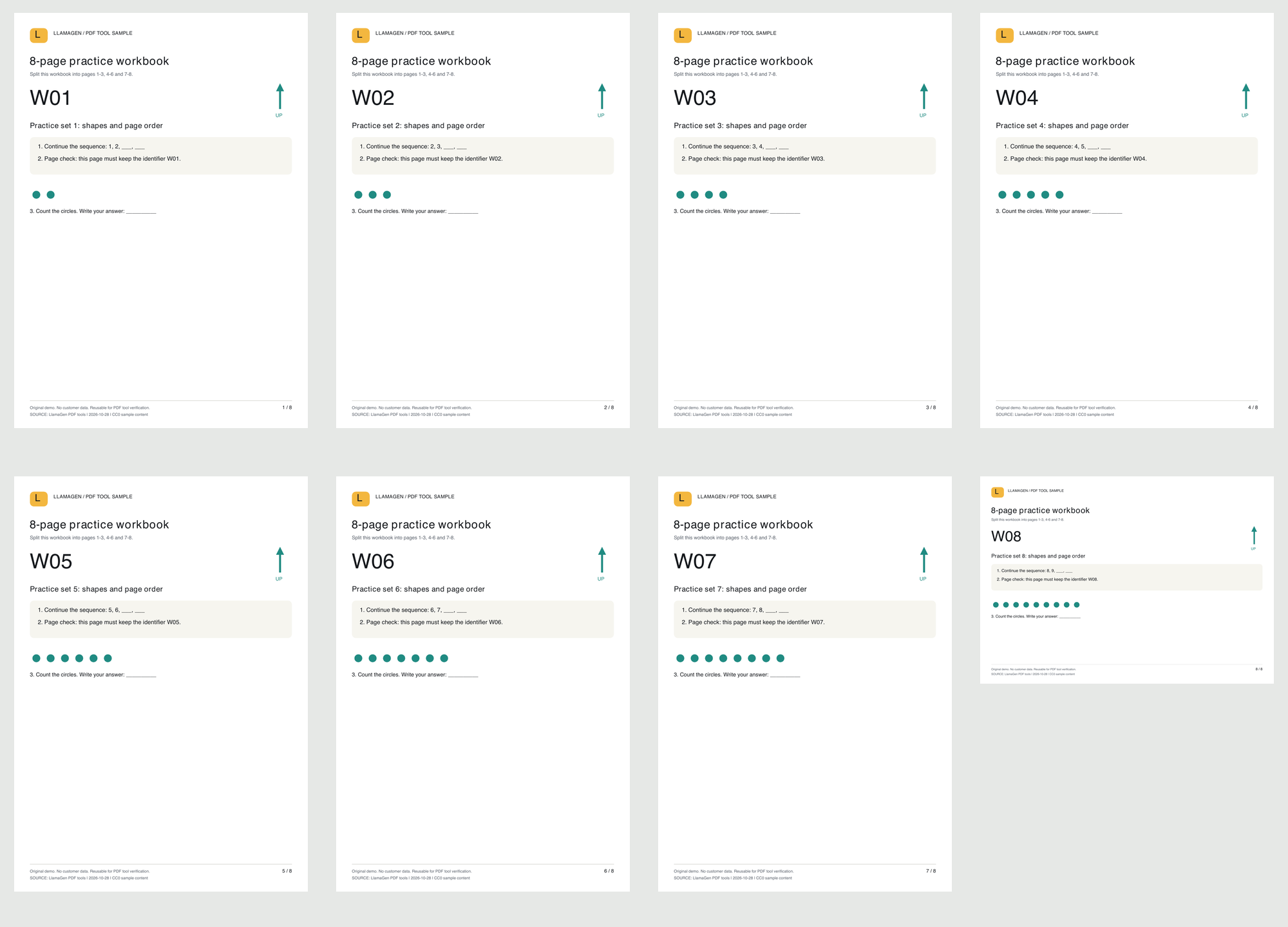Click 'Count the circles' line on page W02
Screen dimensions: 1288x927
coord(415,211)
